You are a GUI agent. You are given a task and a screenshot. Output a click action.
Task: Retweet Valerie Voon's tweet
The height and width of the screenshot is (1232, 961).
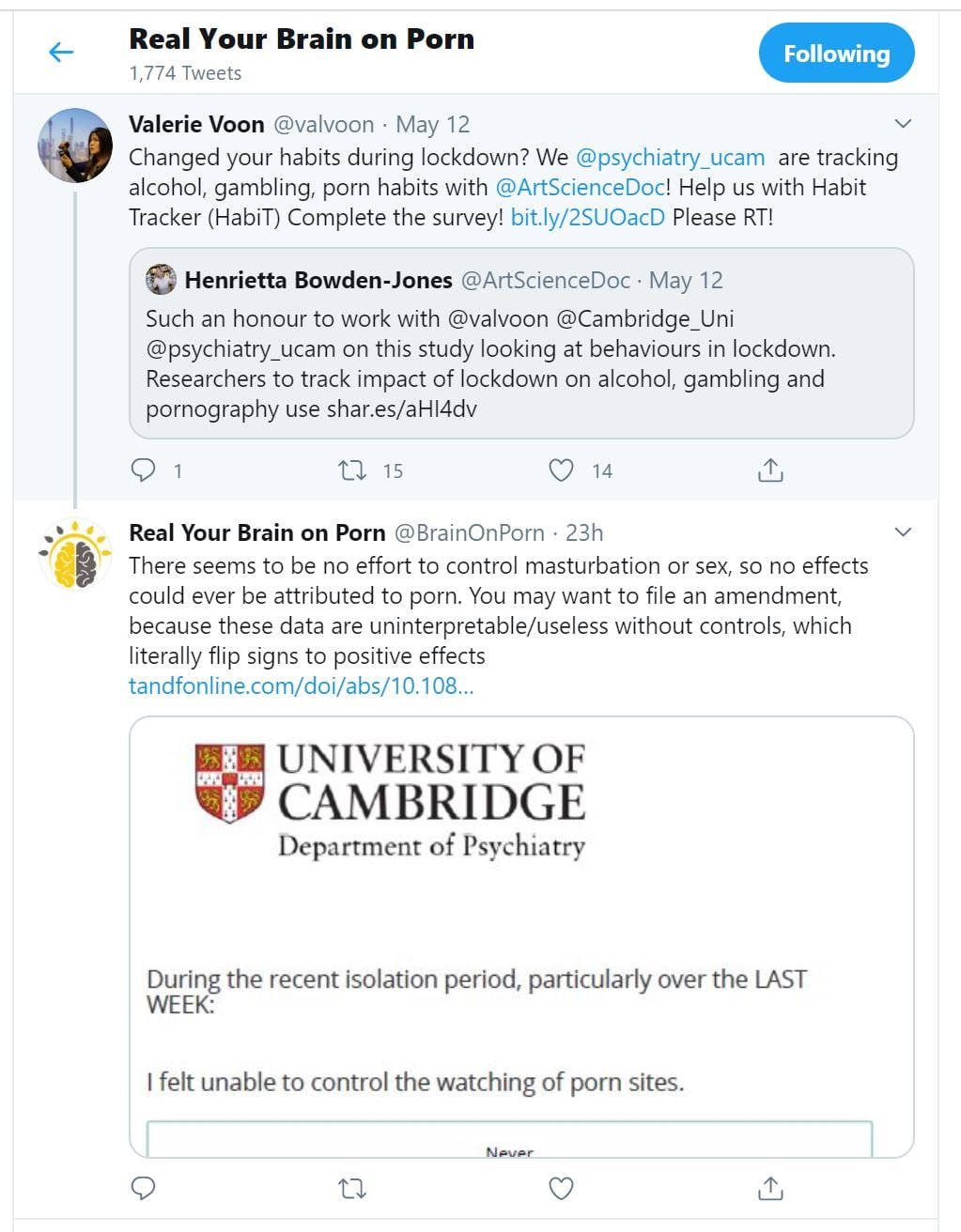click(352, 470)
